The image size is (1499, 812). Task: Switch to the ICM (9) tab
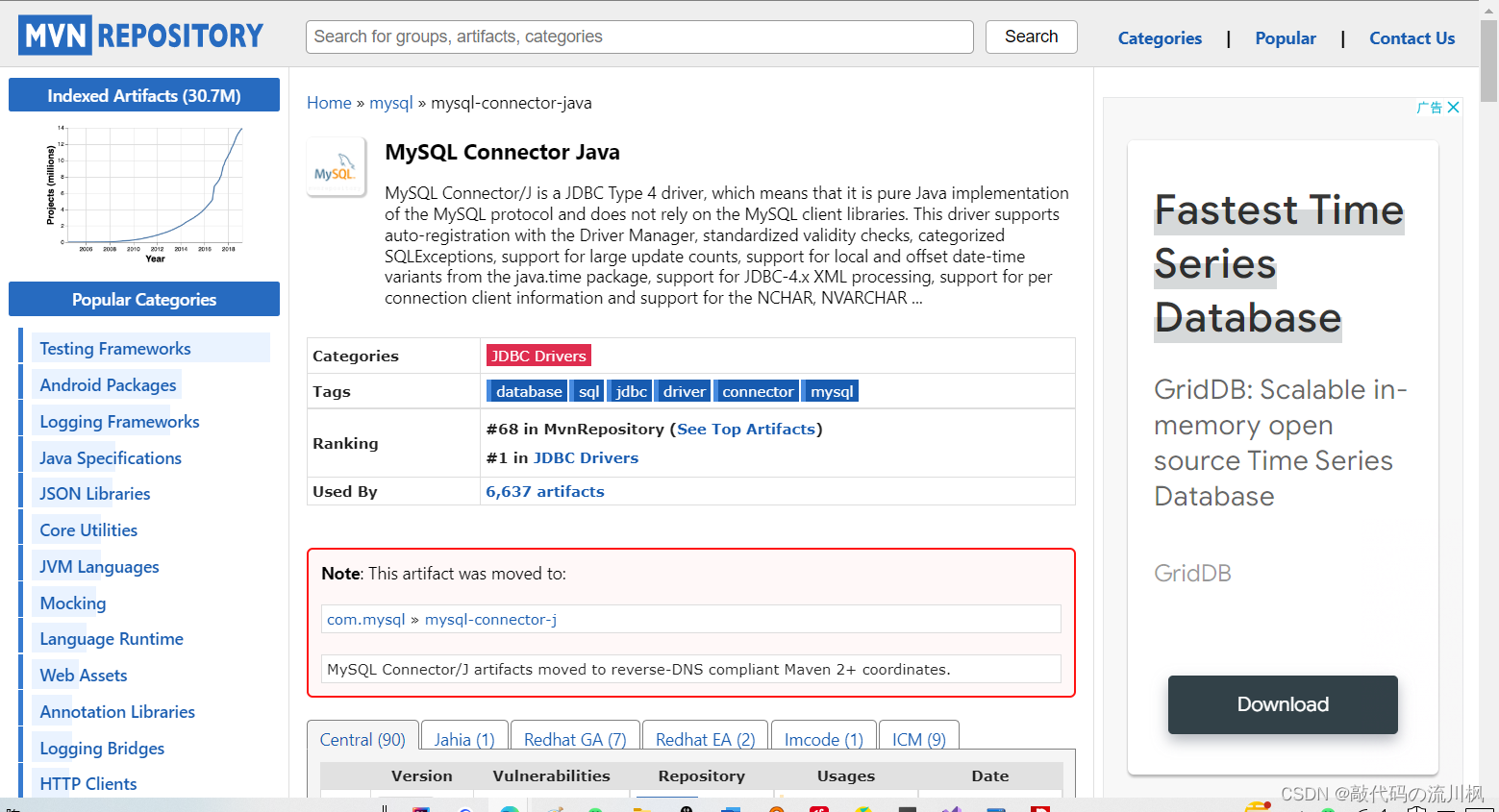tap(919, 738)
